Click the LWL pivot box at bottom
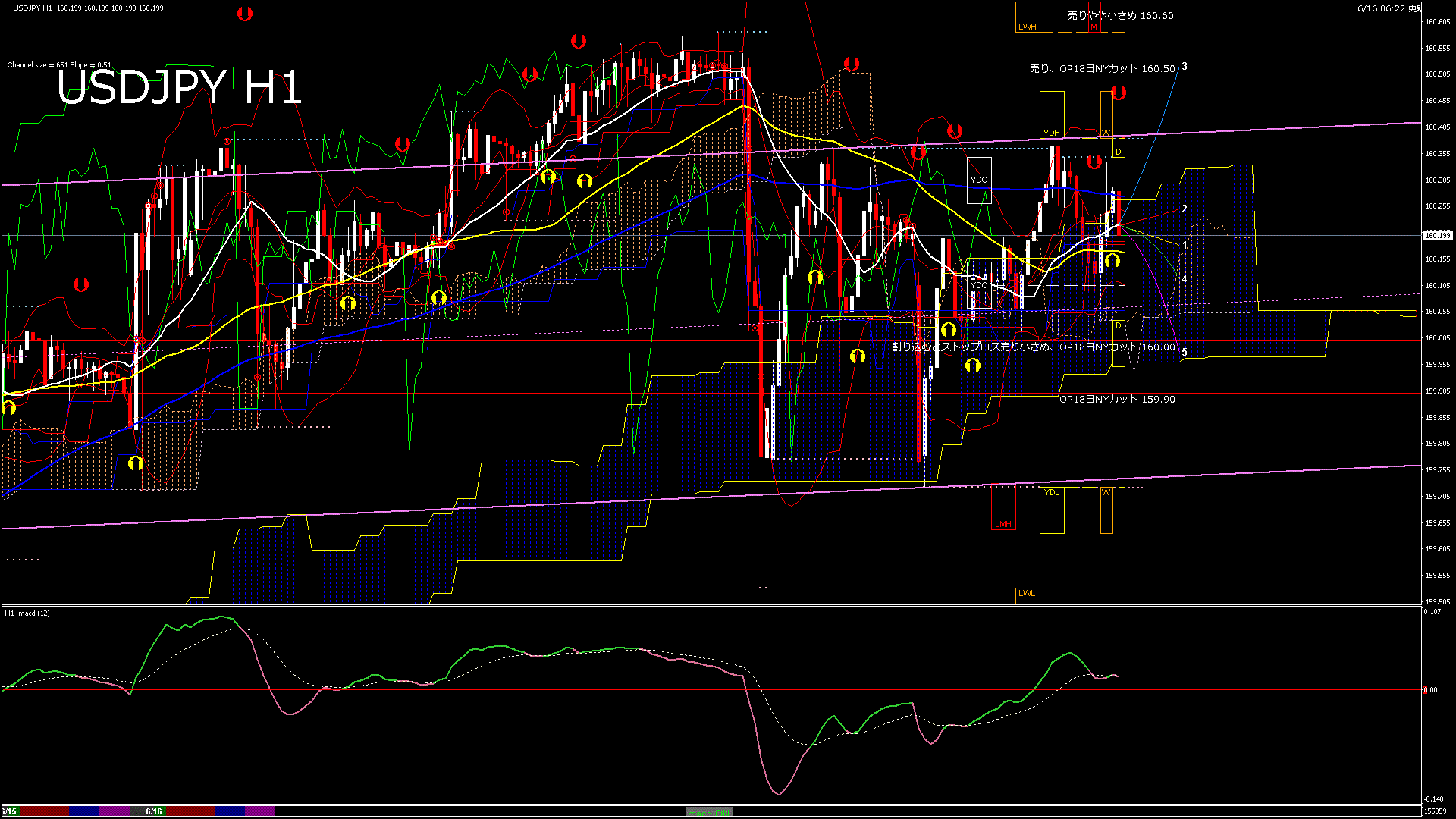 tap(1028, 595)
